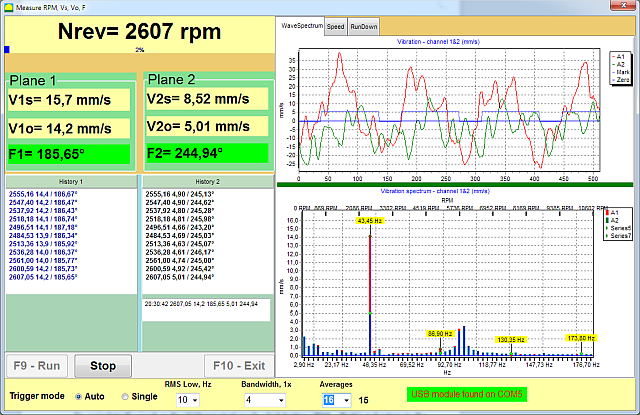Select History 1 row 2607,05 14,2 / 185,65°
640x415 pixels.
click(x=43, y=277)
